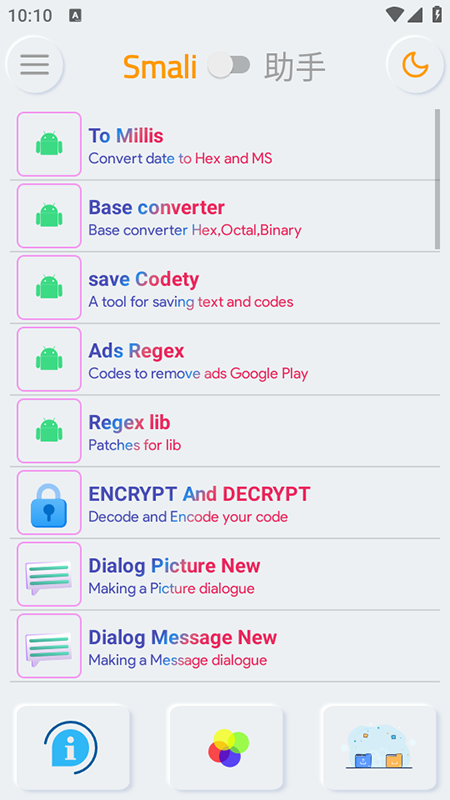Toggle the Smali language switch

click(229, 66)
